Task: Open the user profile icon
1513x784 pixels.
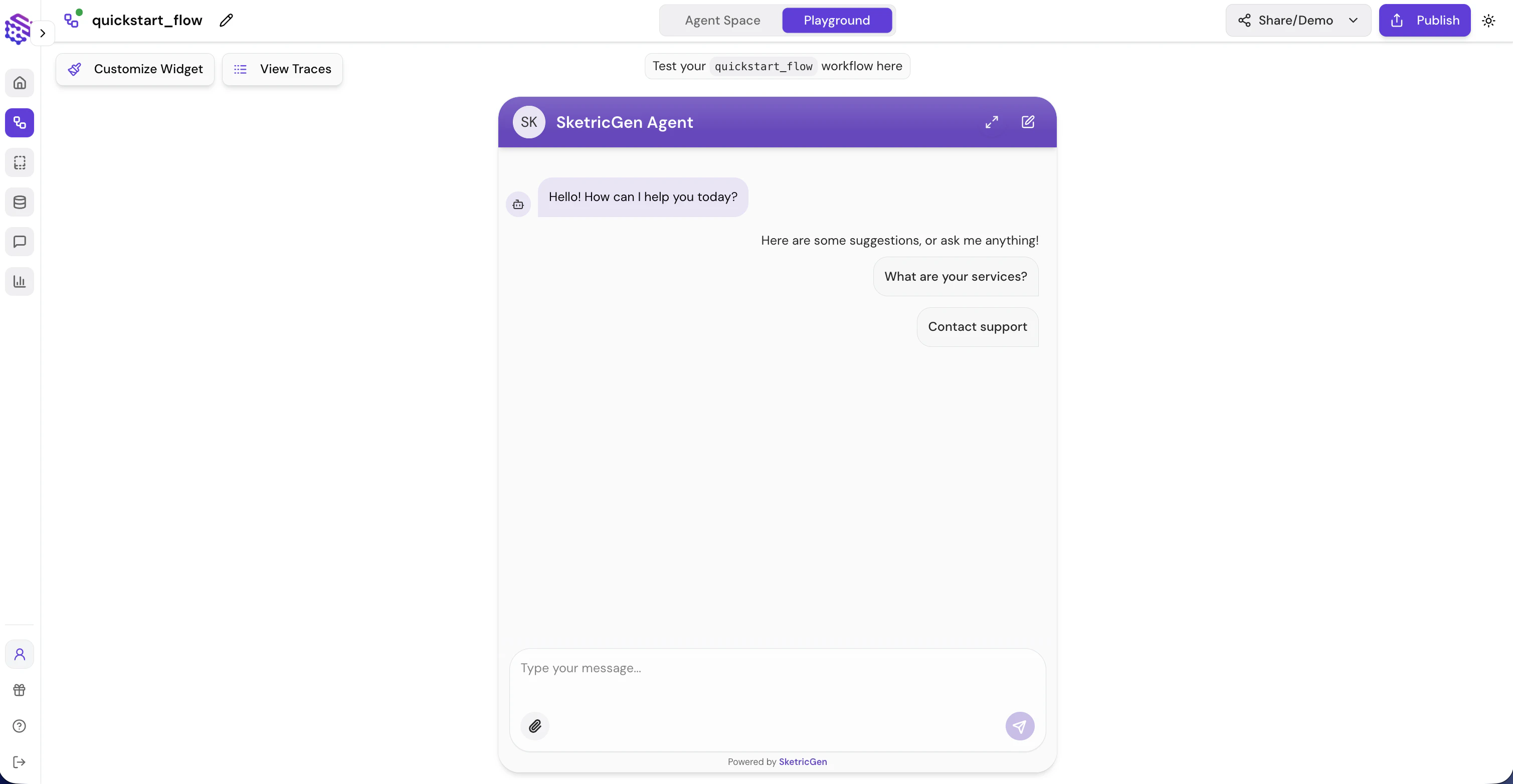Action: [x=20, y=654]
